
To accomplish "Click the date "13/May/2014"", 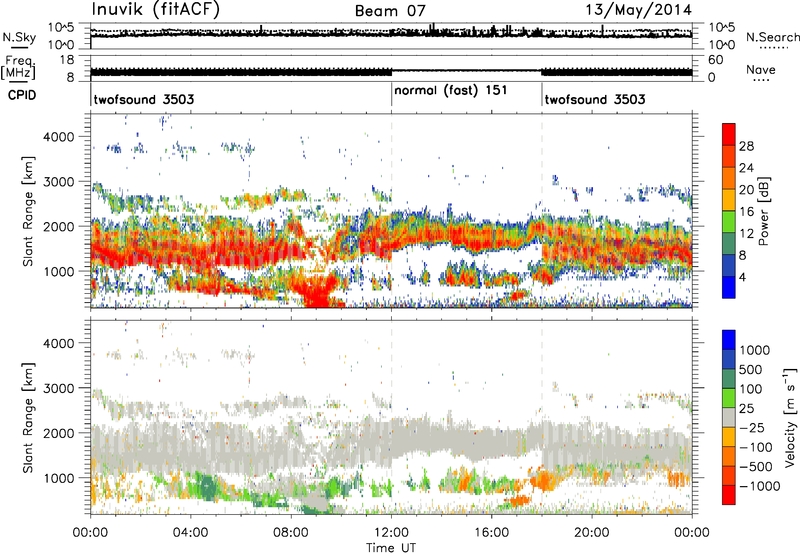I will pos(638,10).
